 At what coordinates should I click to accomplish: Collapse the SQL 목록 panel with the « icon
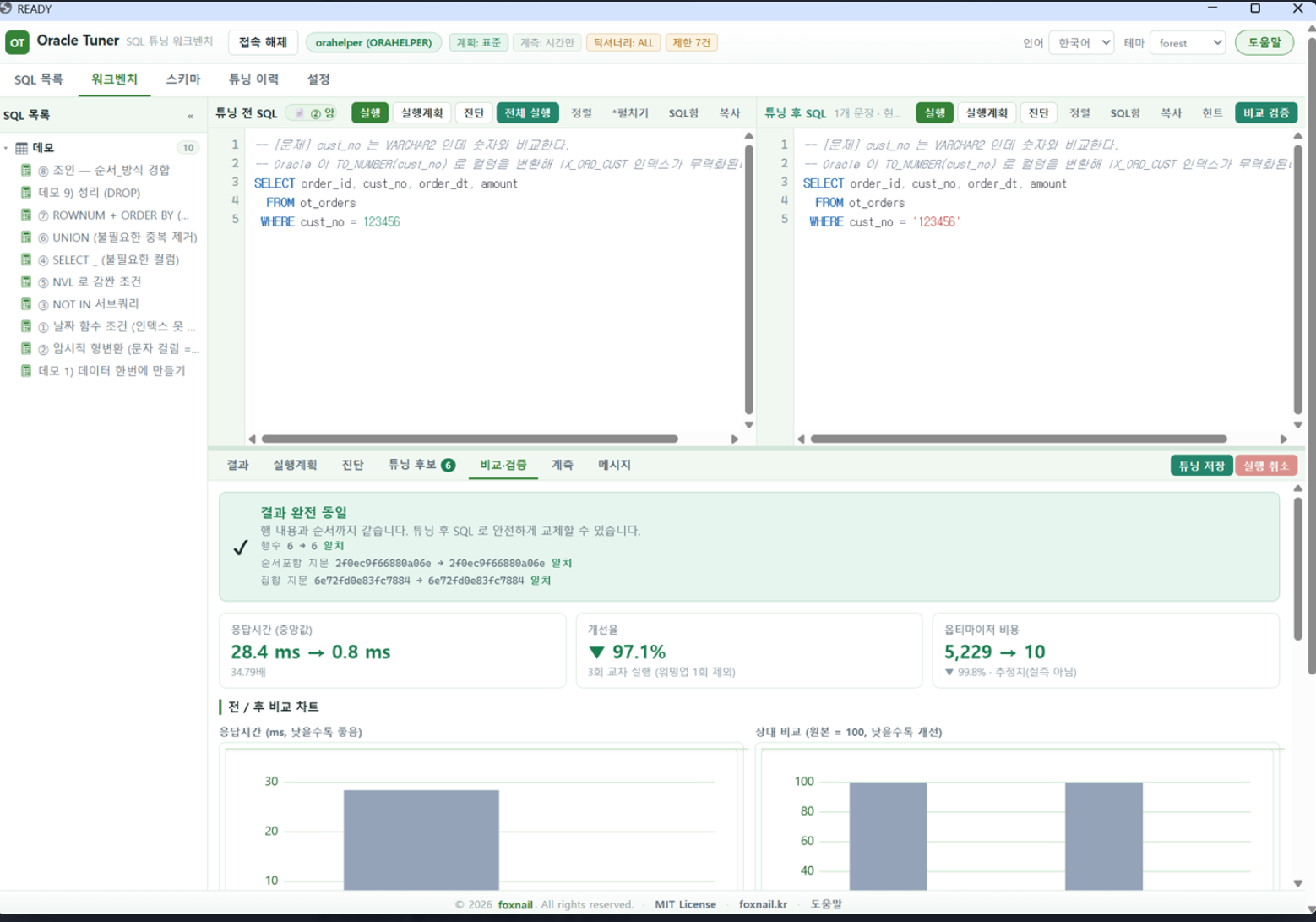click(190, 116)
